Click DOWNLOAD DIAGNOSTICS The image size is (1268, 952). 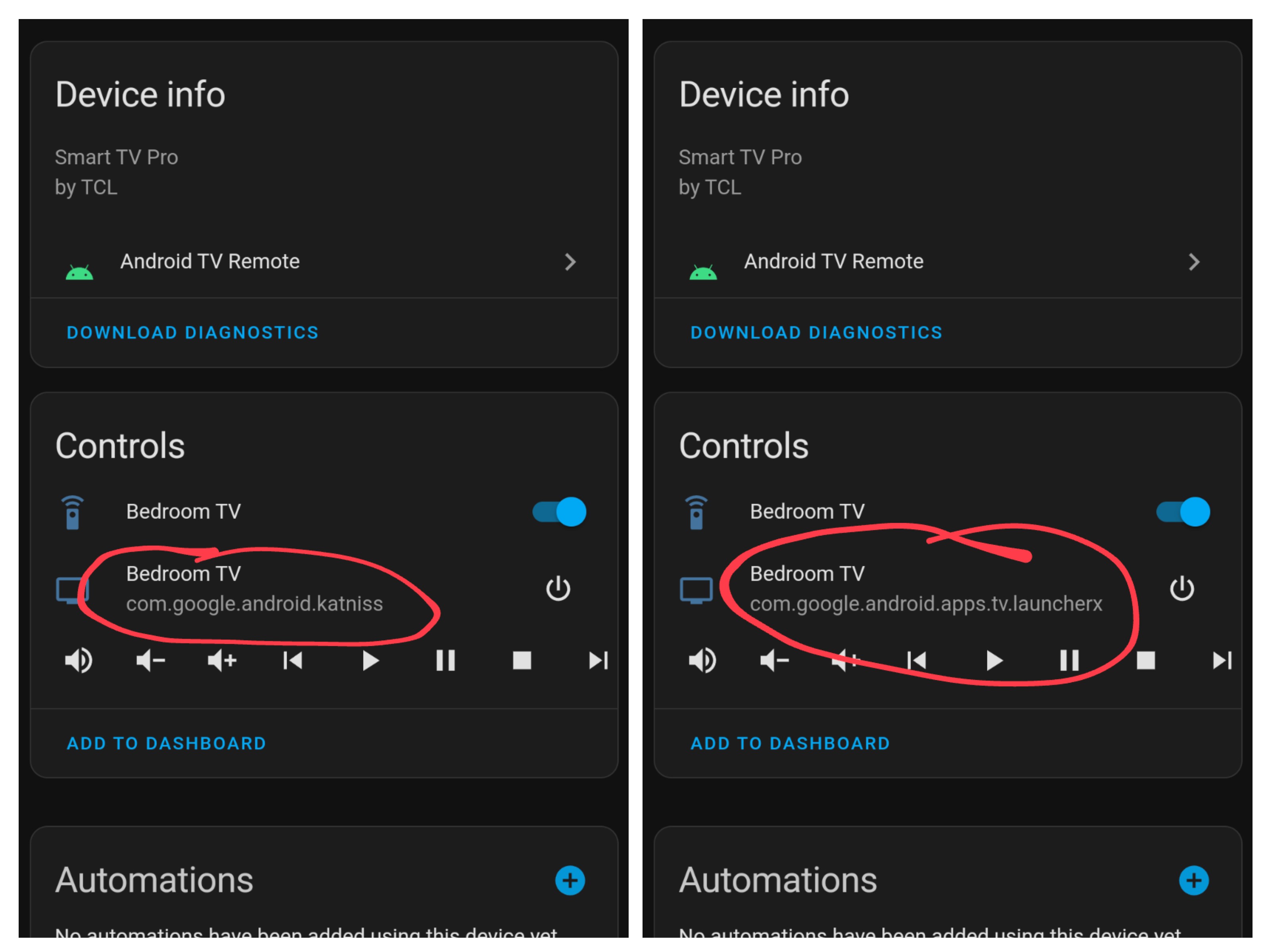(192, 332)
